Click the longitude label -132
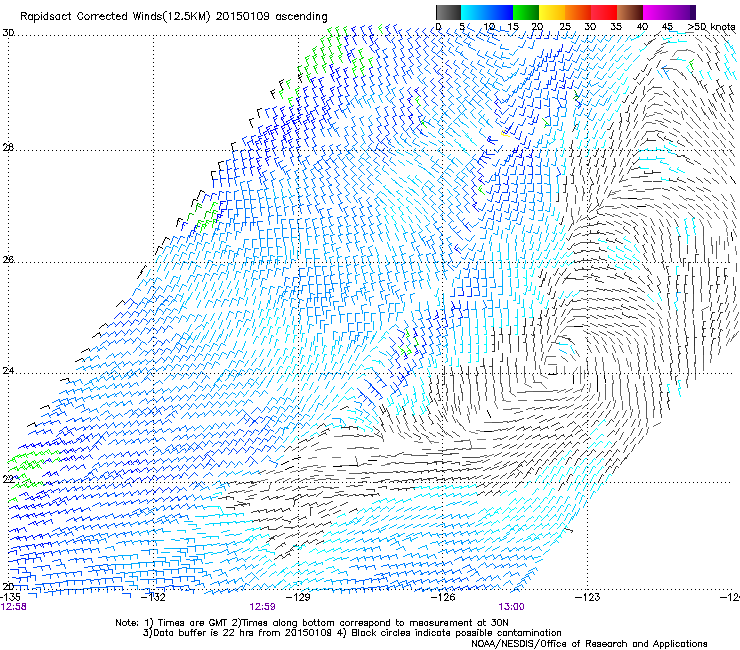This screenshot has height=650, width=740. [155, 597]
